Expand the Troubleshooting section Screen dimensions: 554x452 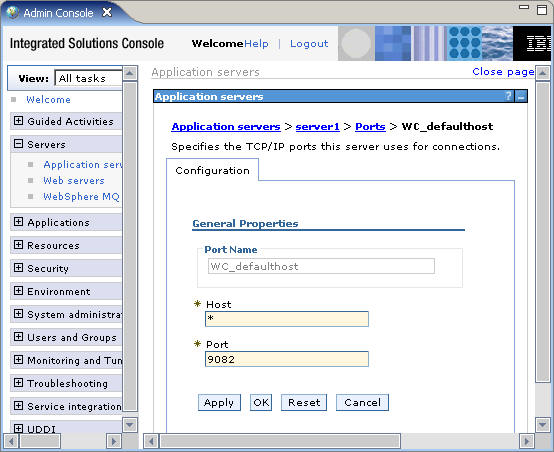tap(18, 383)
